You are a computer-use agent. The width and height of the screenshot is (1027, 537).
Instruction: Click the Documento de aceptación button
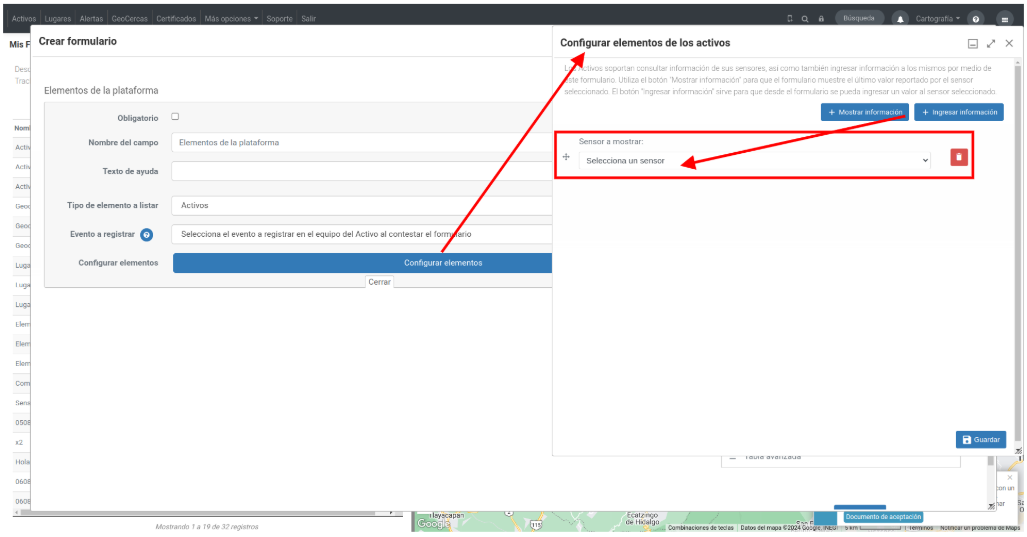[883, 517]
